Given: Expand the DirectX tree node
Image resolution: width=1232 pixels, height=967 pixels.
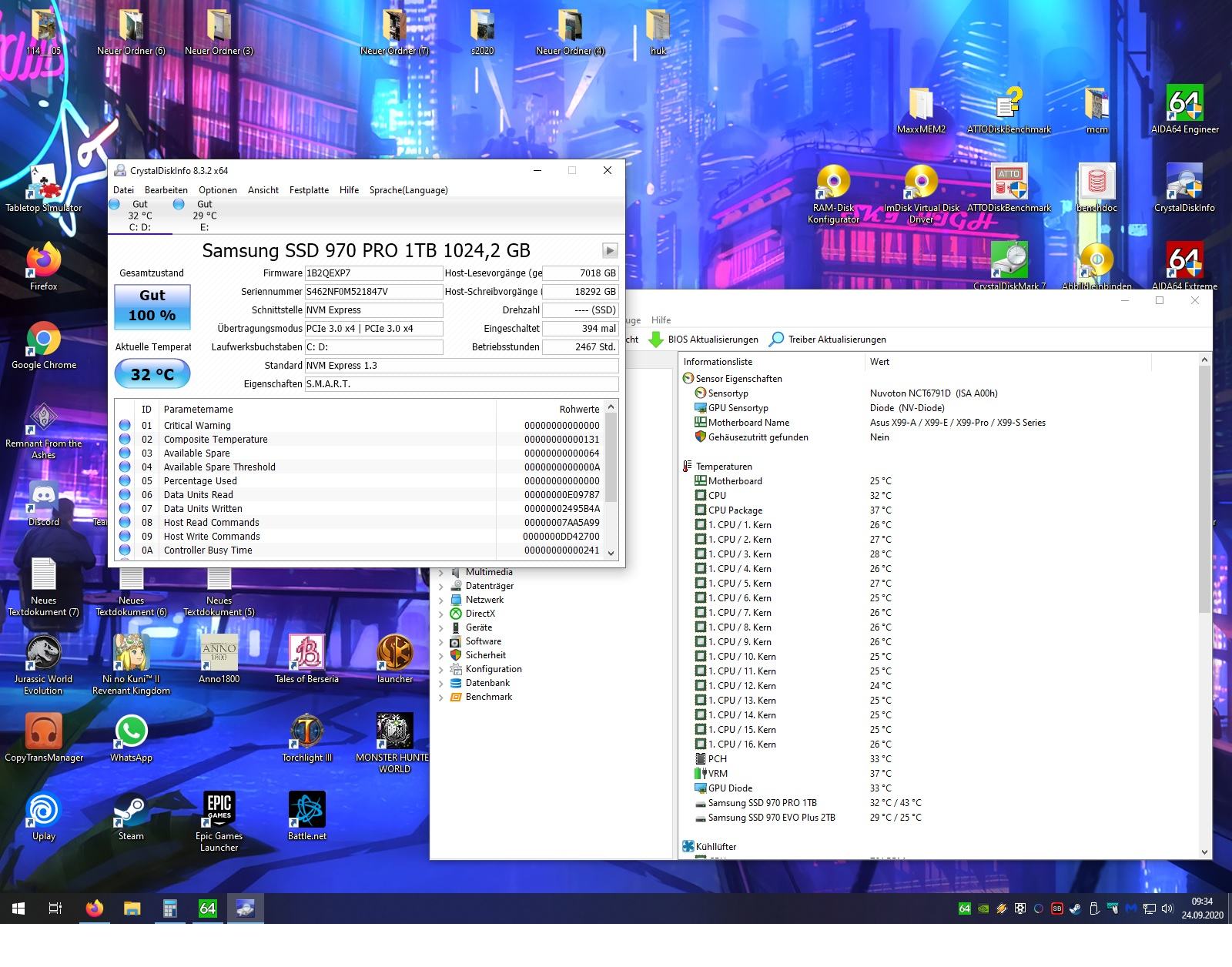Looking at the screenshot, I should (441, 614).
